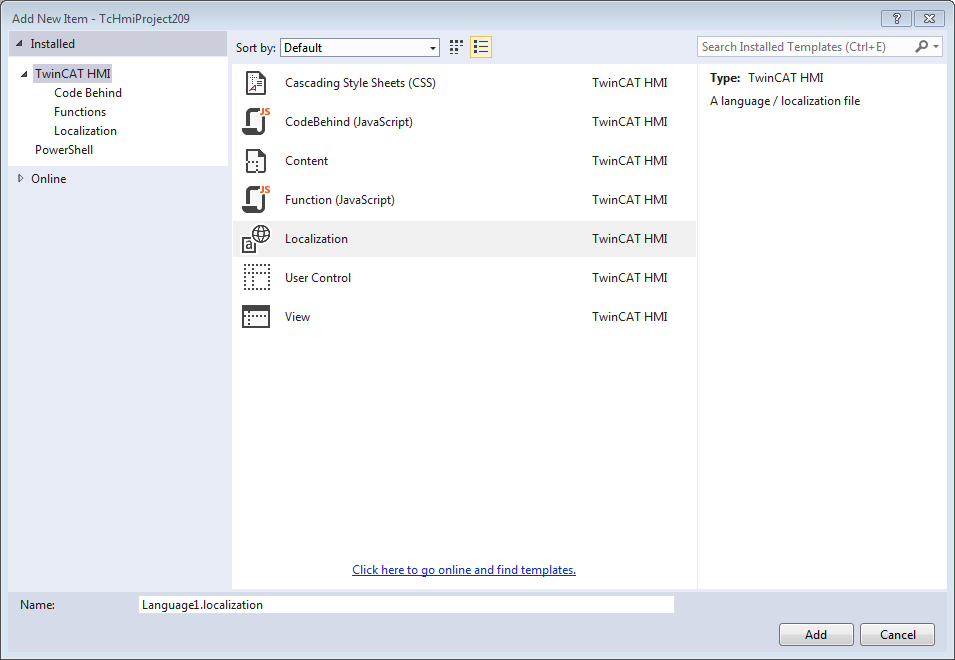The height and width of the screenshot is (660, 955).
Task: Open the online templates link
Action: pyautogui.click(x=463, y=570)
